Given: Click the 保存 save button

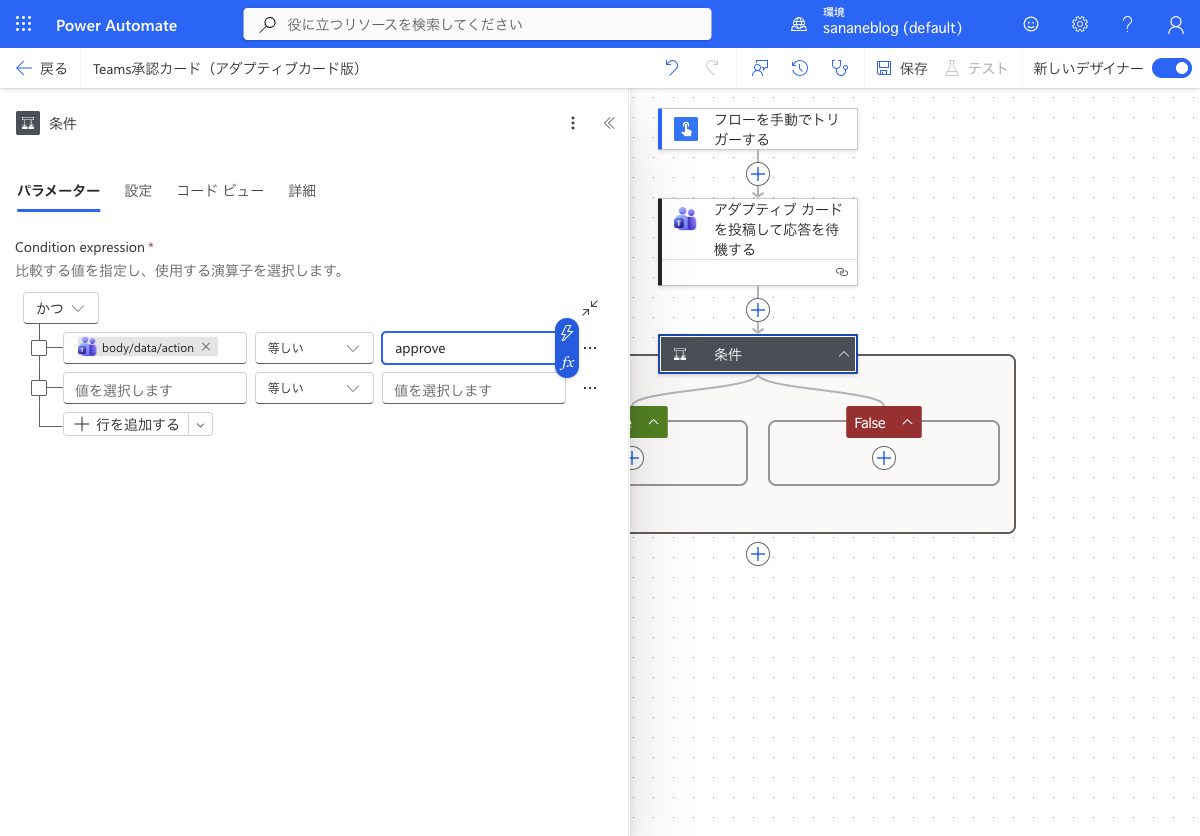Looking at the screenshot, I should 902,68.
